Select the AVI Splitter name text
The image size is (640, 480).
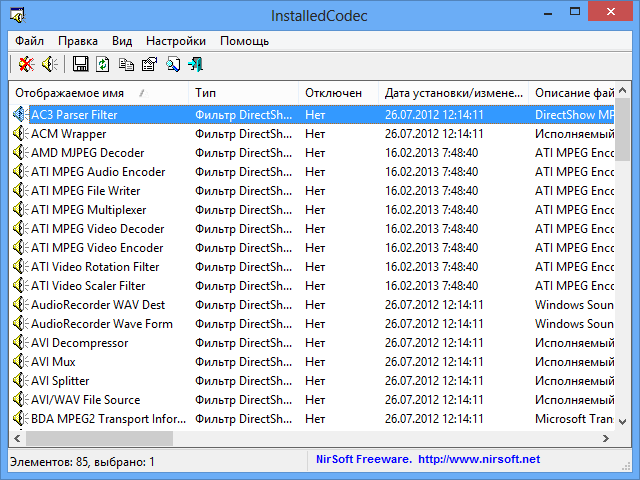[x=60, y=380]
